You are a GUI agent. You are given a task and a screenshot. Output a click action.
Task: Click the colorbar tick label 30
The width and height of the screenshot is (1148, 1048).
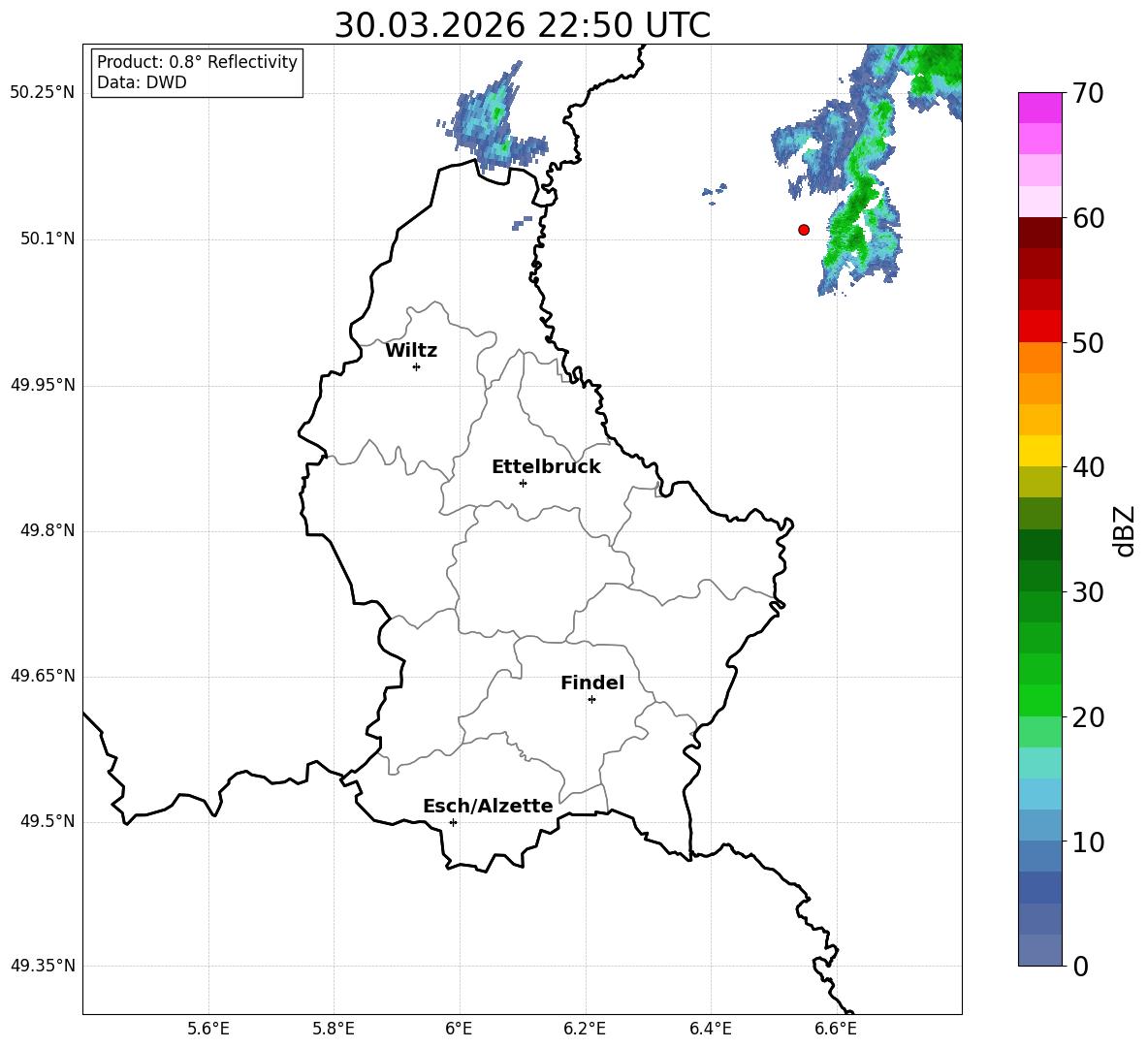pos(1088,592)
